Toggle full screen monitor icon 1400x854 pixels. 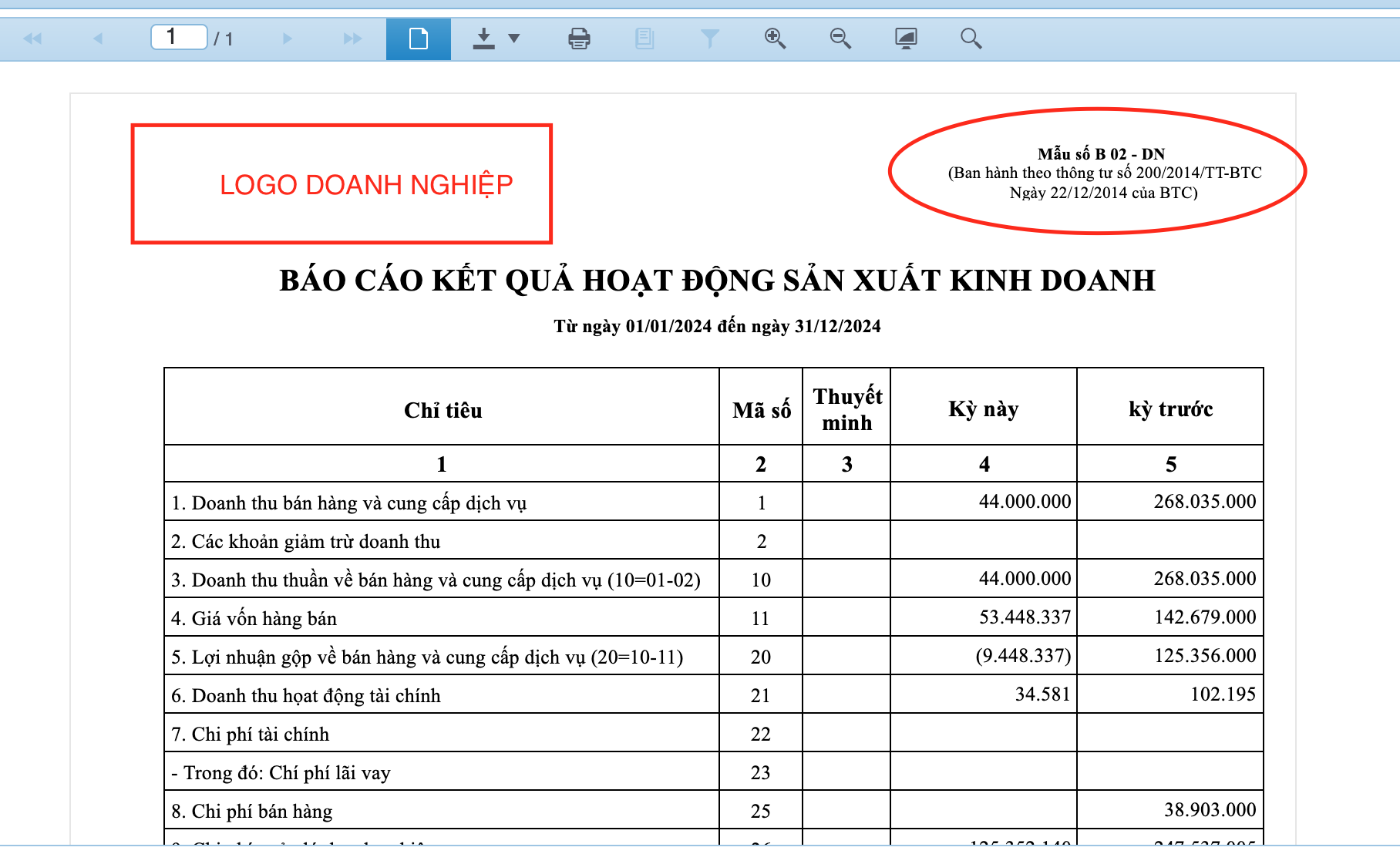pos(906,39)
